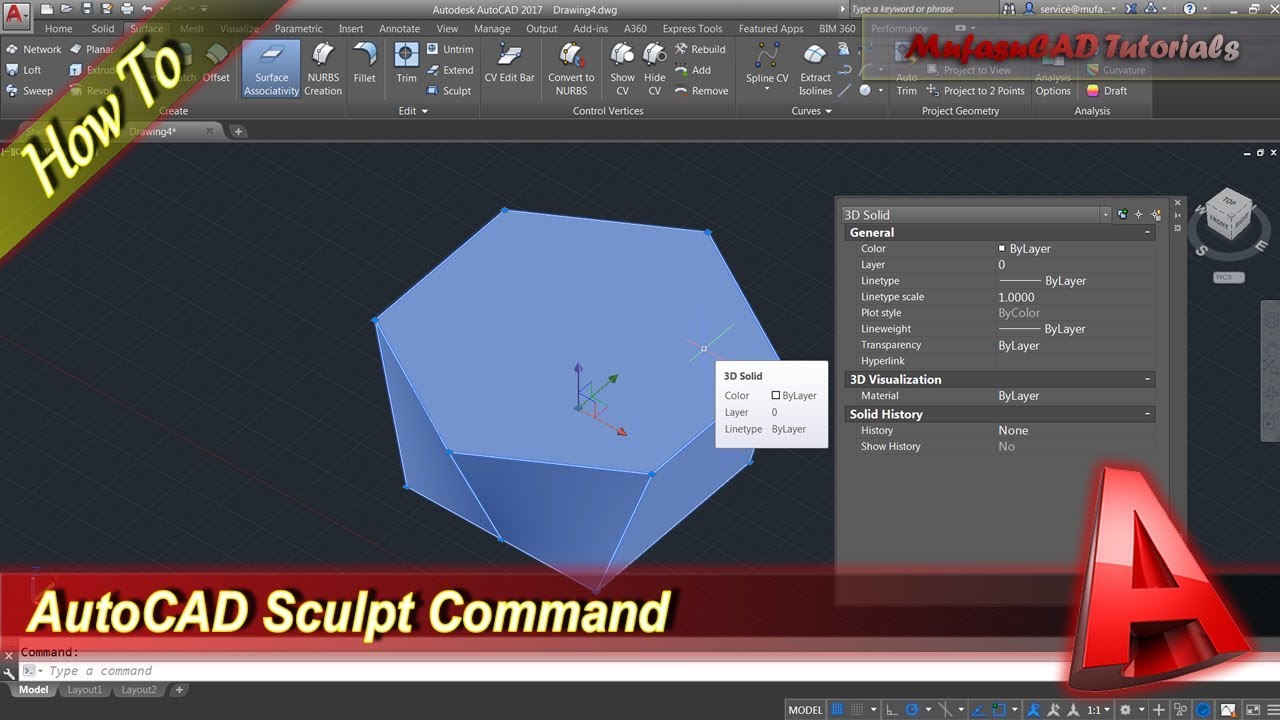
Task: Switch to the Home ribbon tab
Action: [58, 29]
